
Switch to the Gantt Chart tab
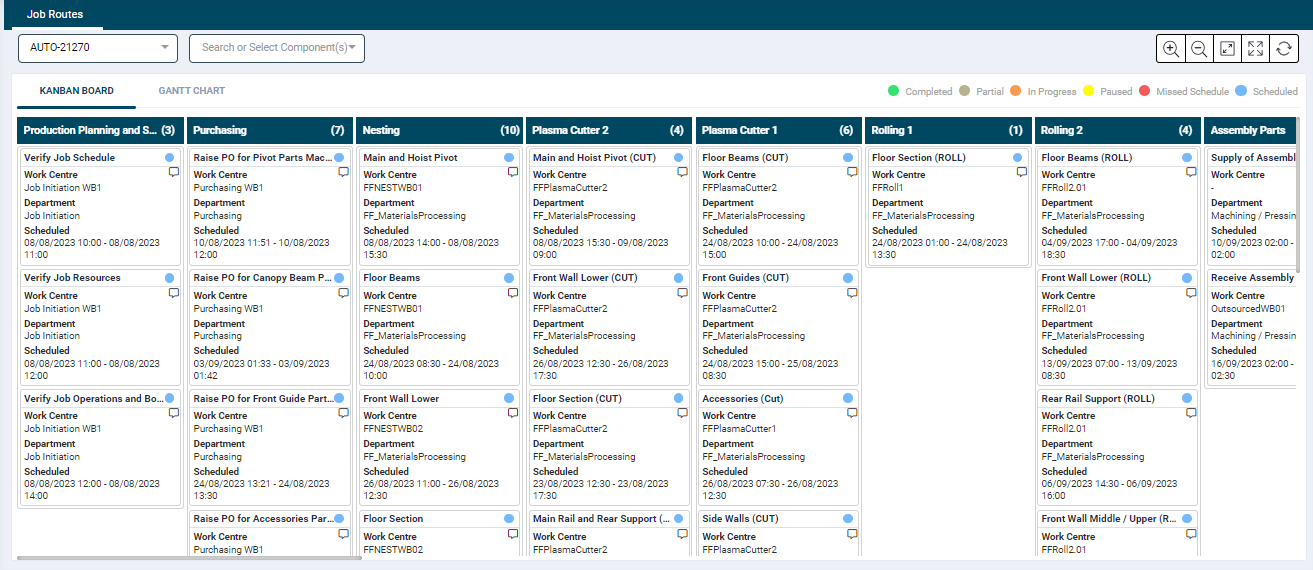click(191, 91)
